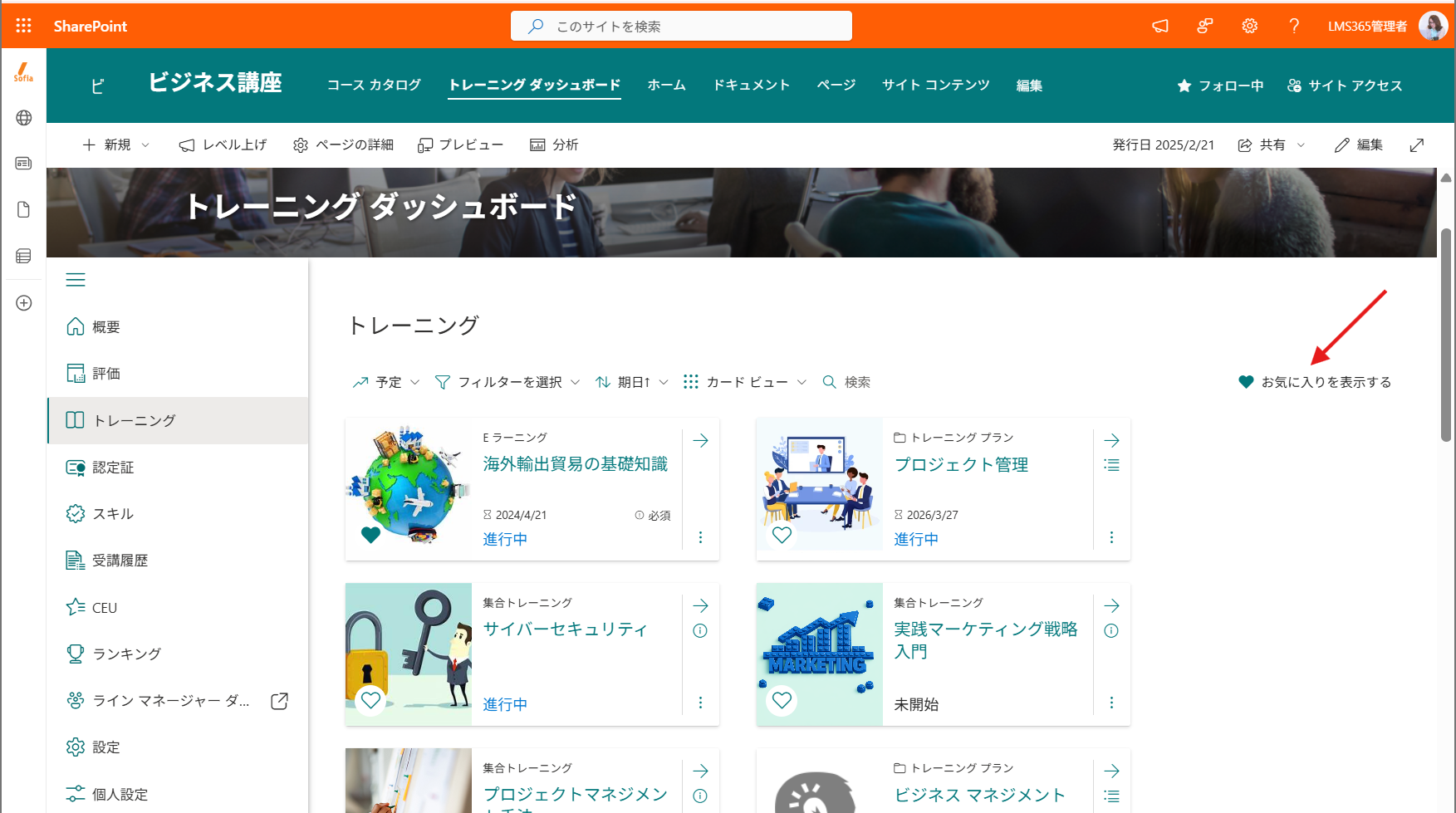Open the news icon in left rail

[x=23, y=164]
